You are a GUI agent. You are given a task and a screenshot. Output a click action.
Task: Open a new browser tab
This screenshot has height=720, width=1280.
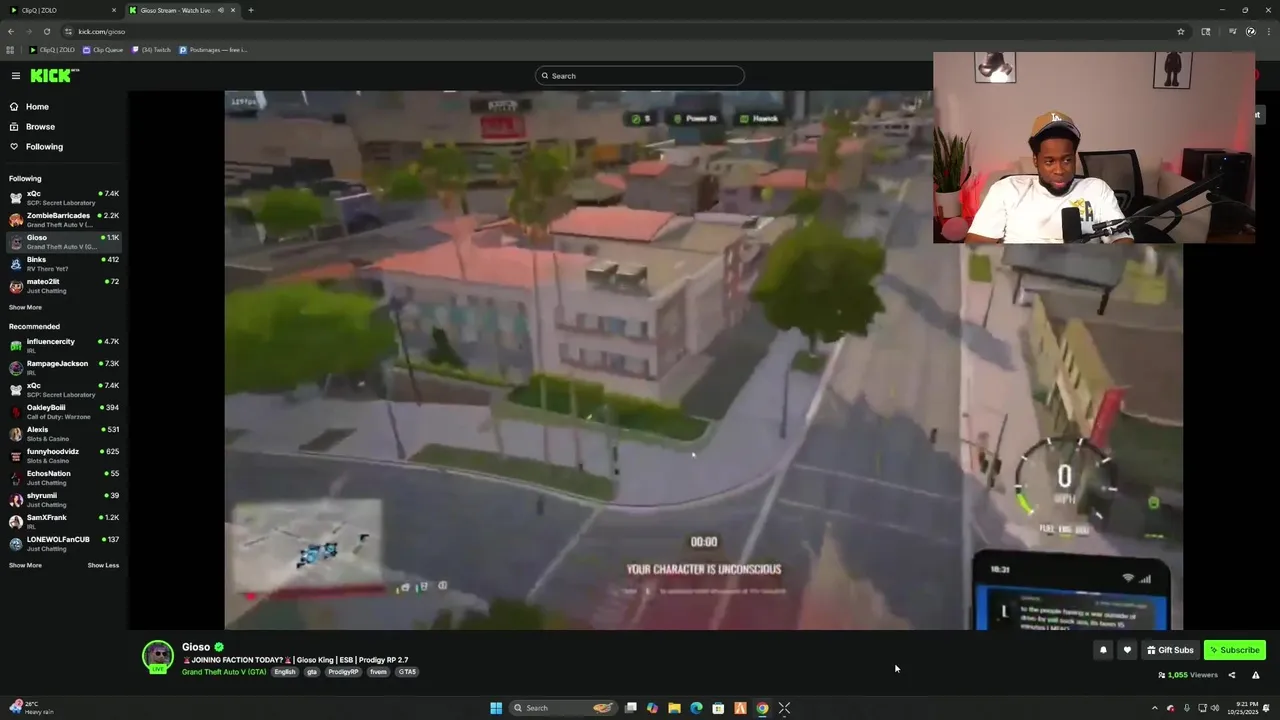pyautogui.click(x=250, y=10)
